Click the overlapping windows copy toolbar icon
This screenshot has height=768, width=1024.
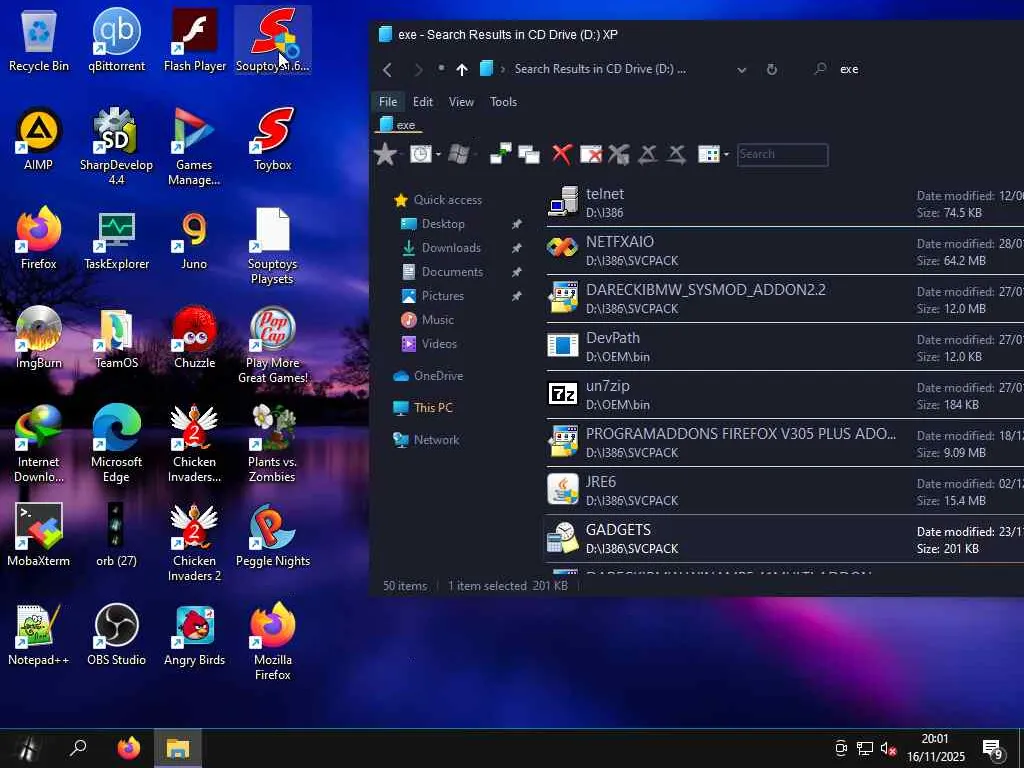point(529,155)
